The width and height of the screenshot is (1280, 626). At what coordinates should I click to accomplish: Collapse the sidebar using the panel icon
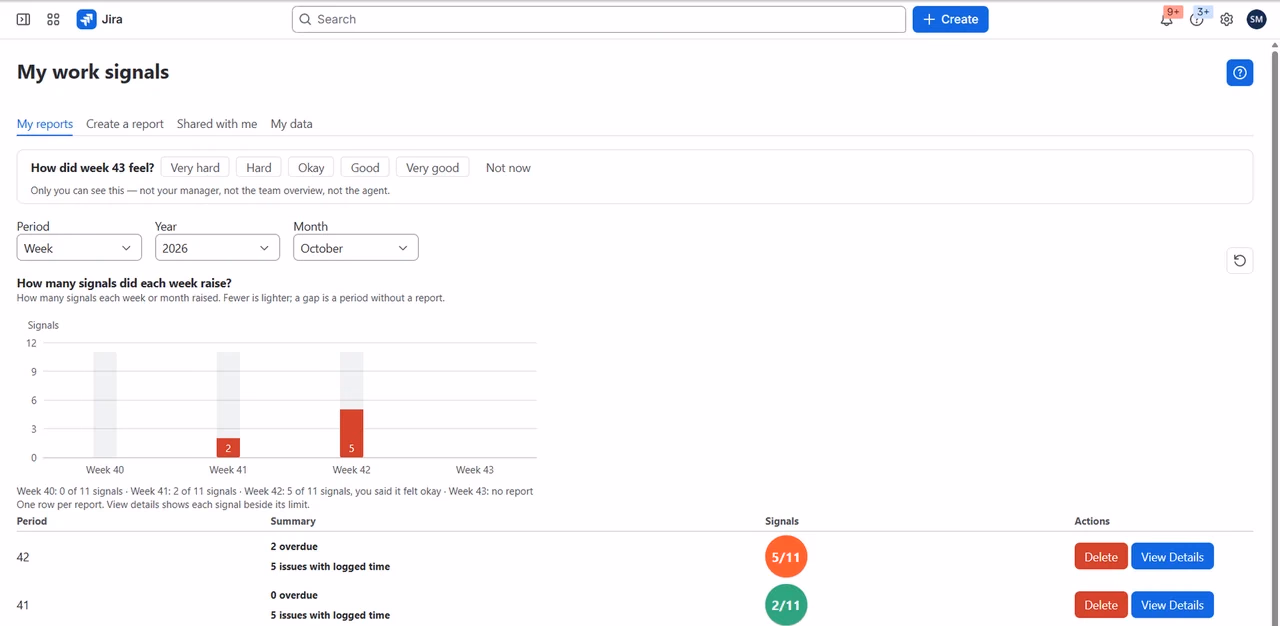coord(23,19)
